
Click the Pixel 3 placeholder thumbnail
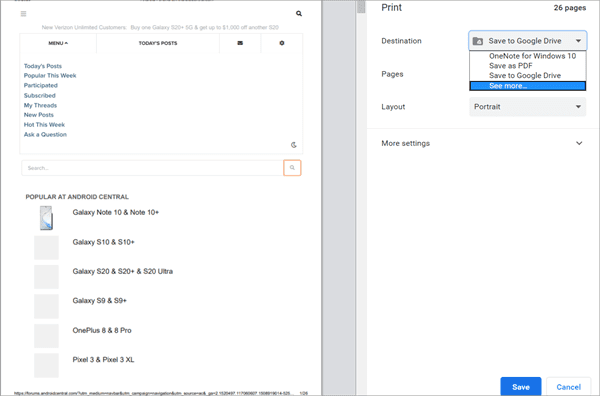tap(46, 365)
